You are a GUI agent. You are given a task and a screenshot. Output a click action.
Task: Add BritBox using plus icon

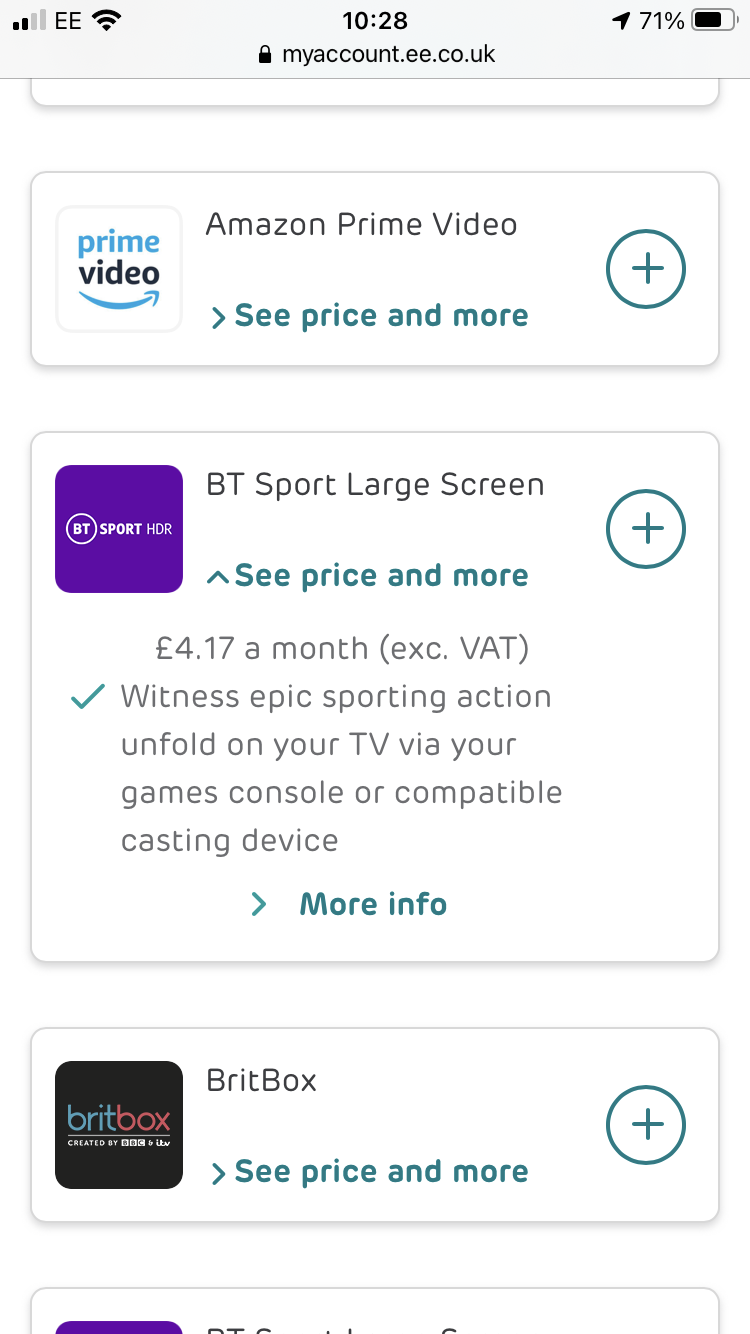tap(646, 1125)
